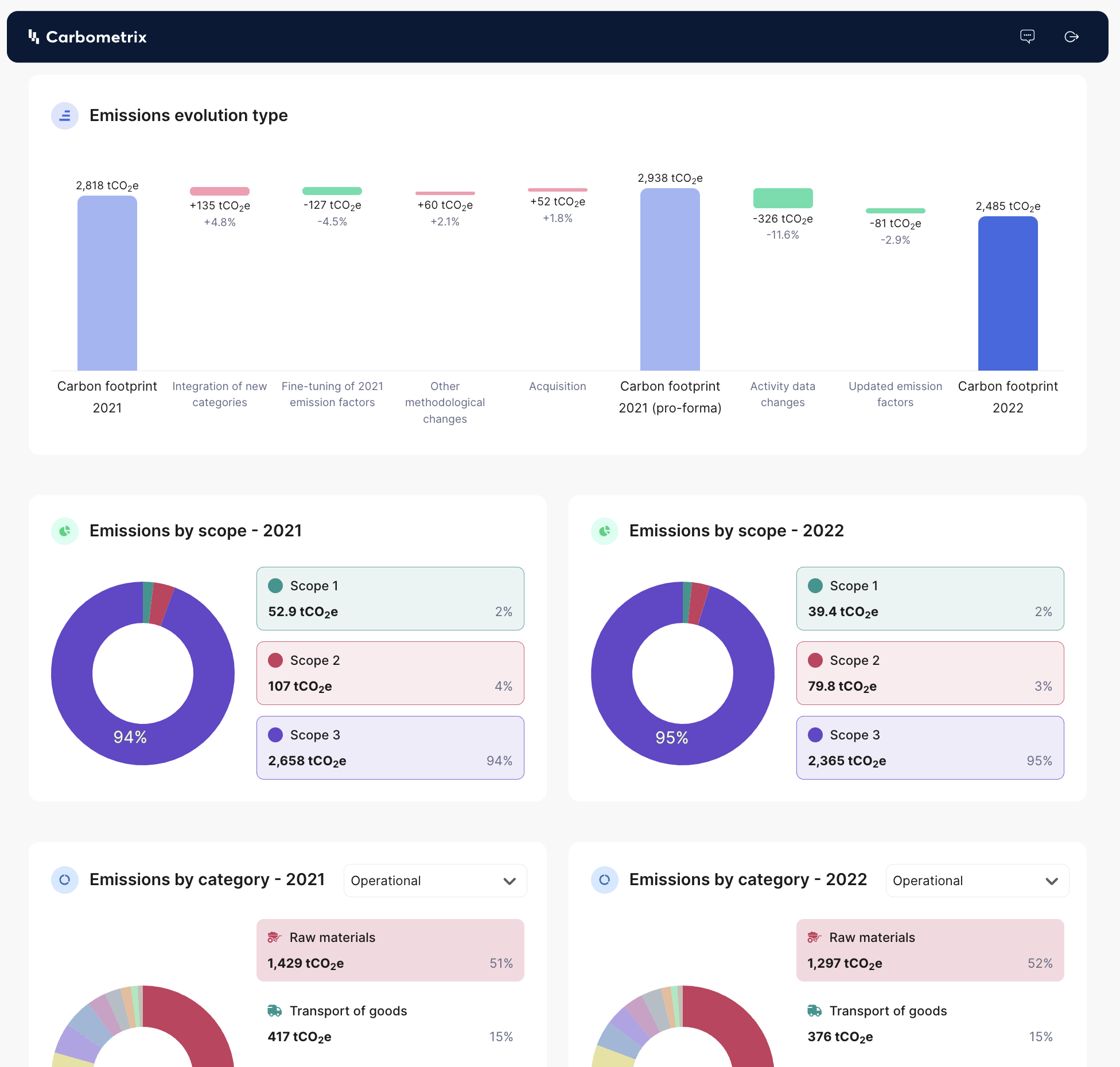Click the Emissions by category 2021 ring icon
The image size is (1120, 1067).
pyautogui.click(x=65, y=880)
